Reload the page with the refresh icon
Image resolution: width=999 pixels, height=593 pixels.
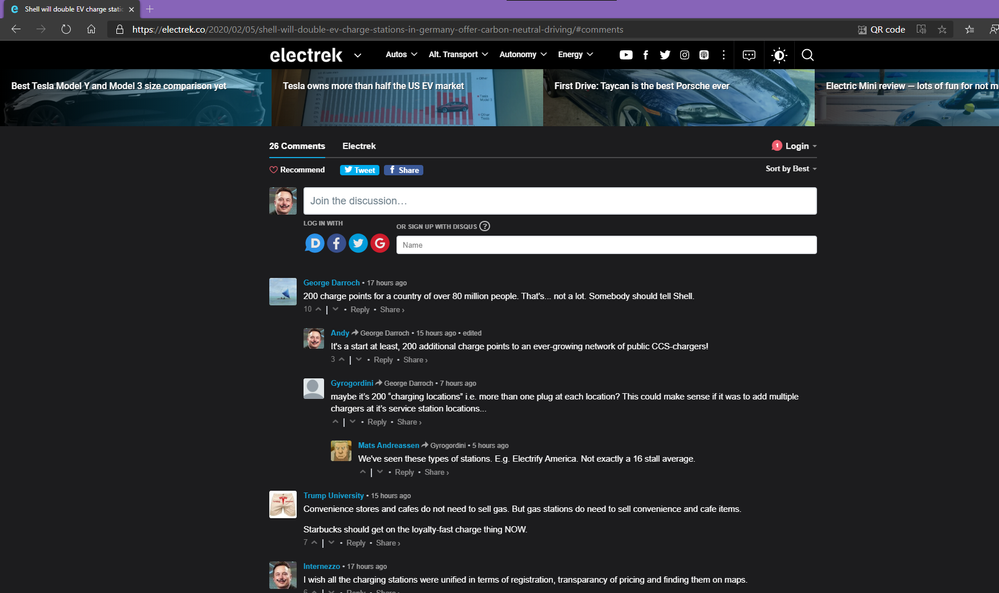[66, 29]
